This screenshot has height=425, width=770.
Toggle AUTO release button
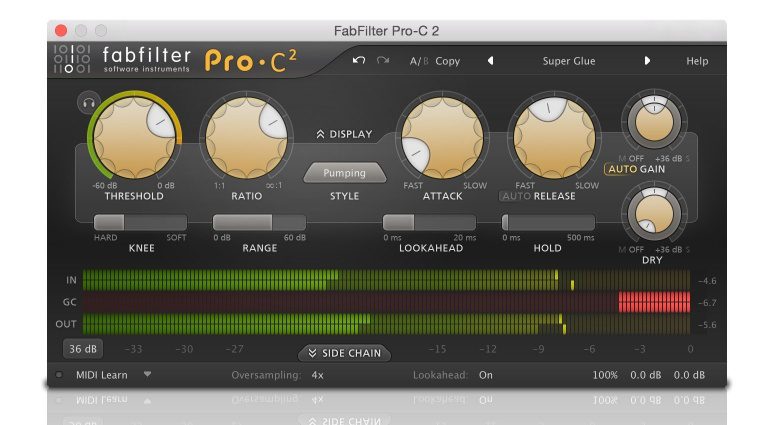click(x=516, y=196)
